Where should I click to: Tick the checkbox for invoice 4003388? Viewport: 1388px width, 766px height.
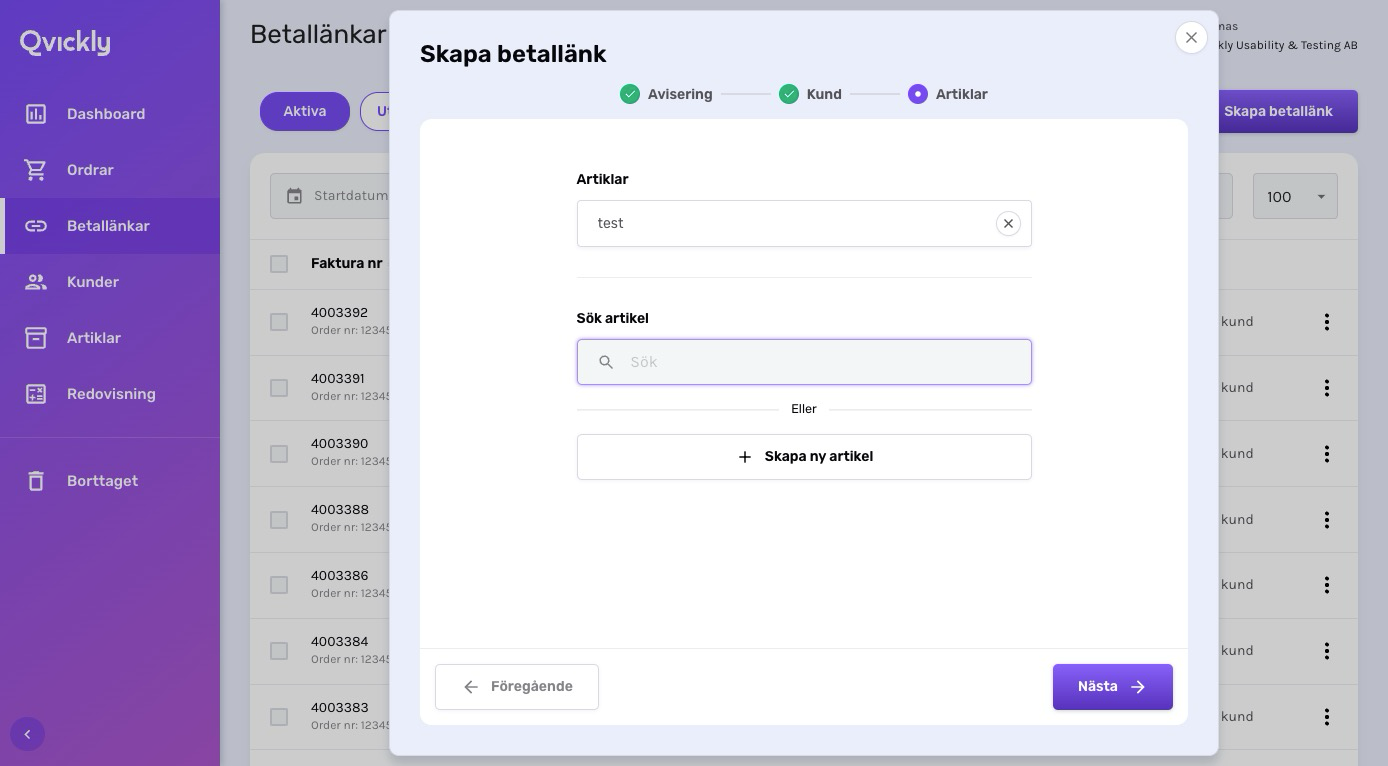click(279, 520)
